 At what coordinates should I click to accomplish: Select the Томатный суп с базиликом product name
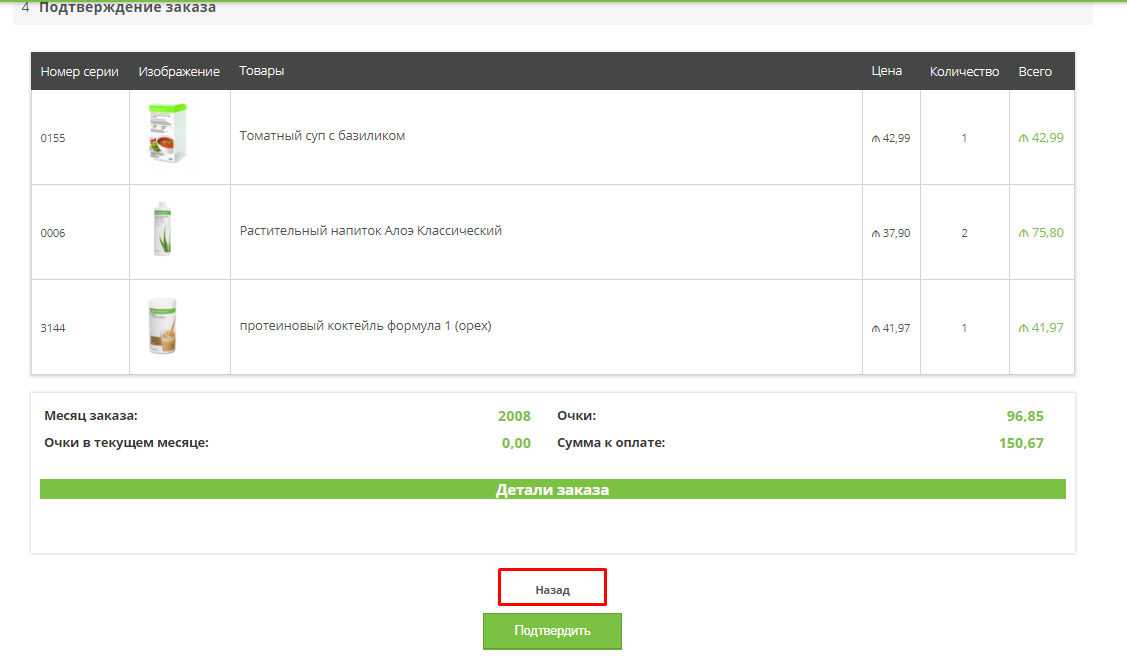click(322, 136)
